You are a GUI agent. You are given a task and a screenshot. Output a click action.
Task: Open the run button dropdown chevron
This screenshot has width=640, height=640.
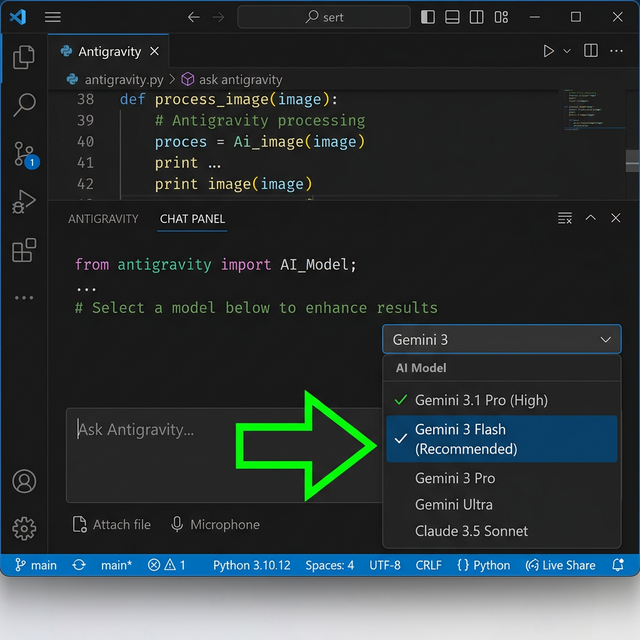click(x=568, y=51)
